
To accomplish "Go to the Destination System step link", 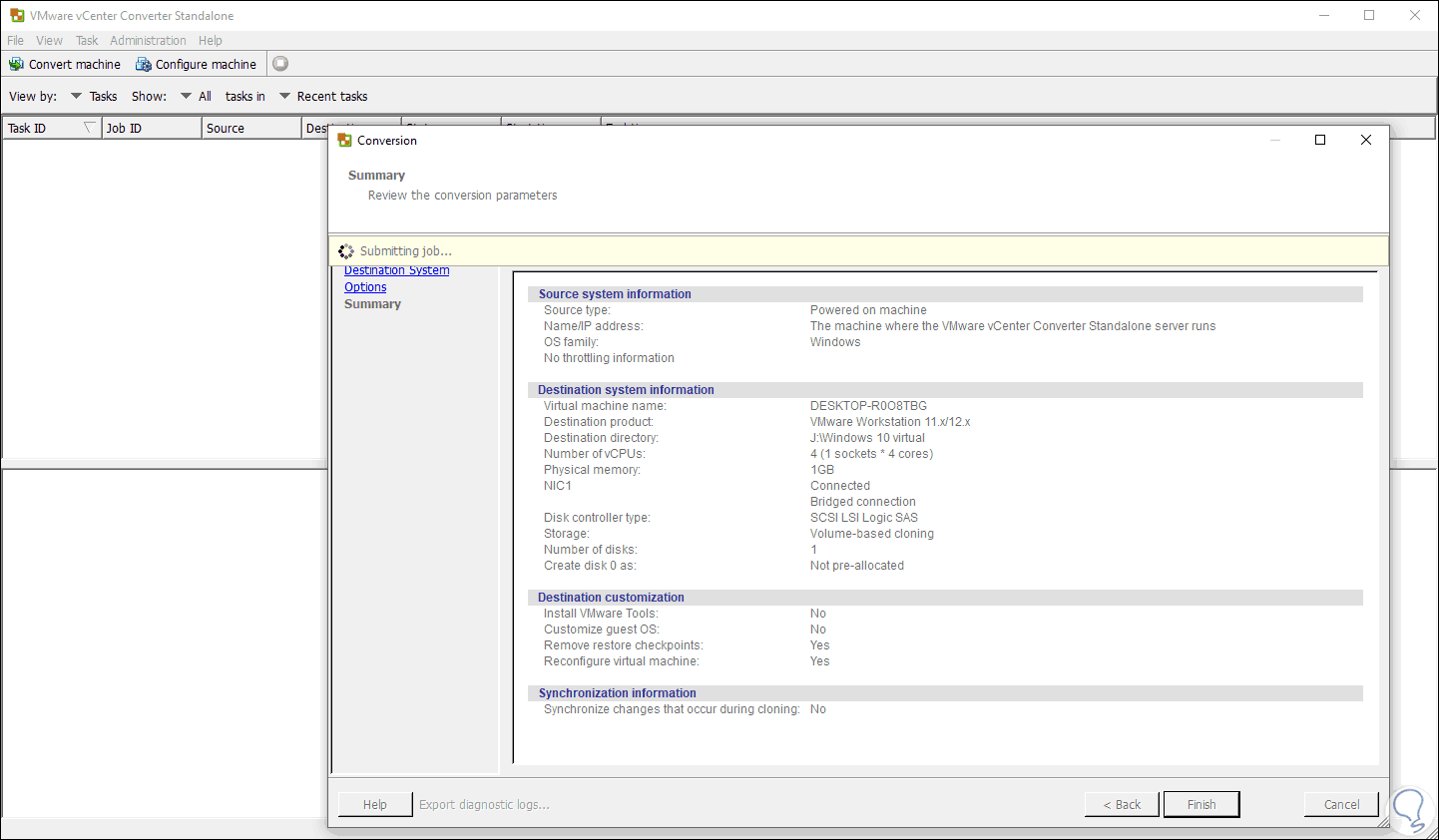I will (x=397, y=270).
